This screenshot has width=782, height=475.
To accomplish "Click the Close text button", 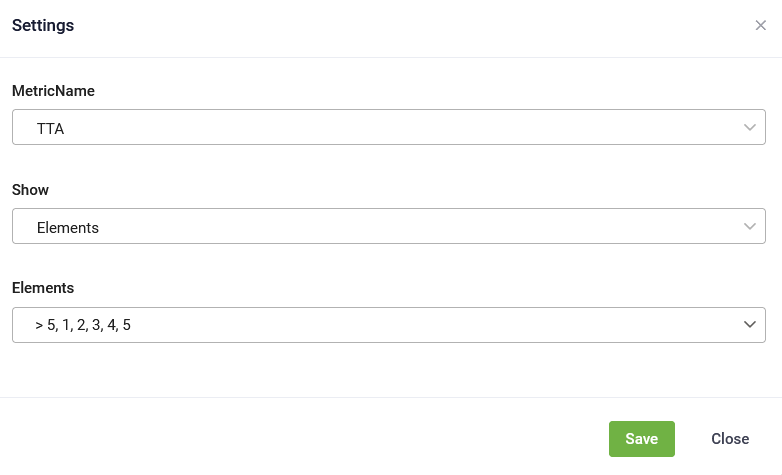I will [730, 439].
